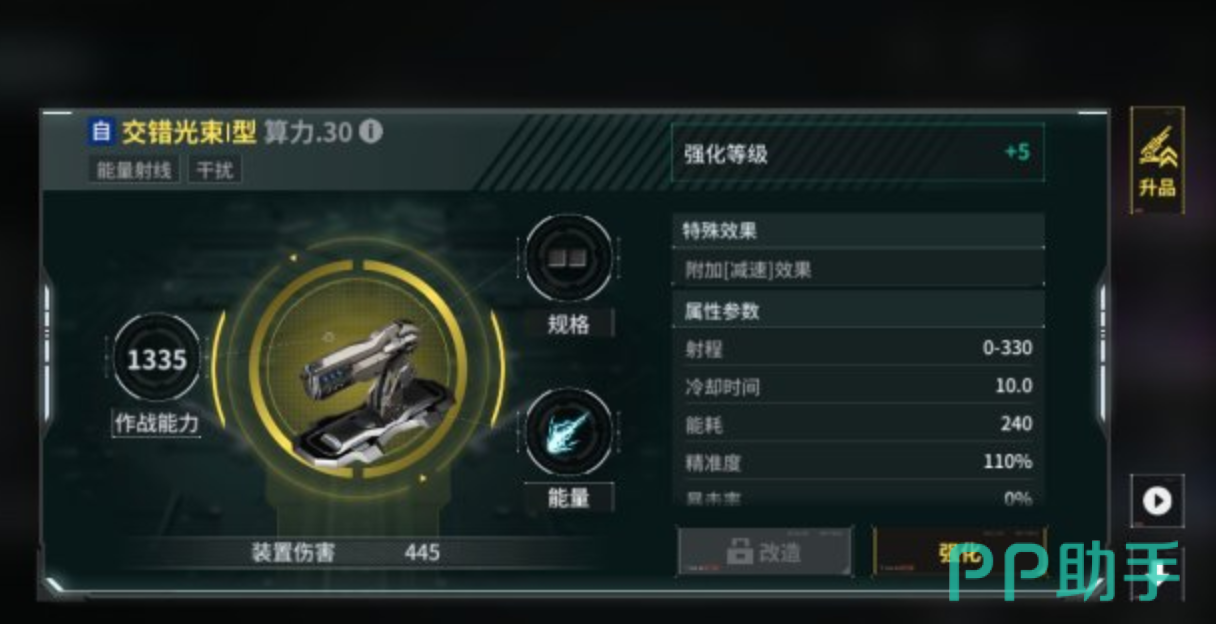Viewport: 1216px width, 624px height.
Task: Select the 冷却时间 10.0 row
Action: point(858,386)
